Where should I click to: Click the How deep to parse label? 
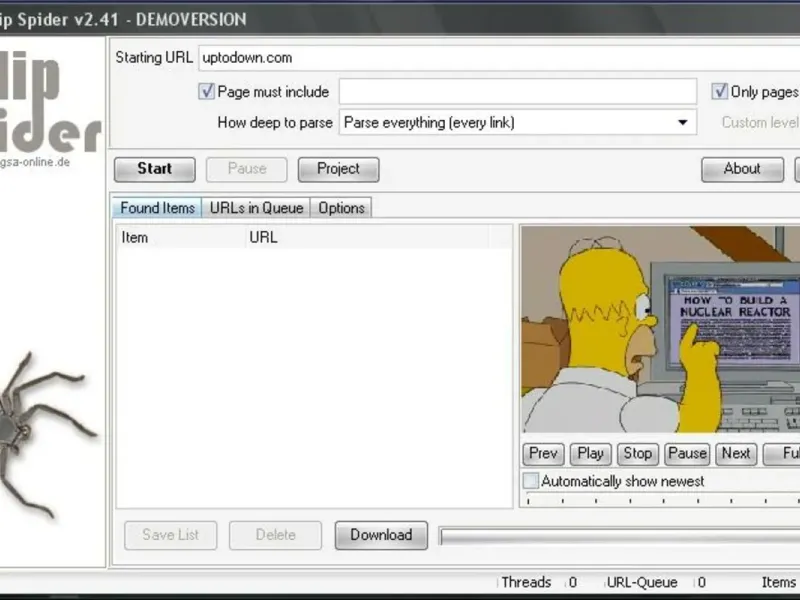pyautogui.click(x=275, y=122)
